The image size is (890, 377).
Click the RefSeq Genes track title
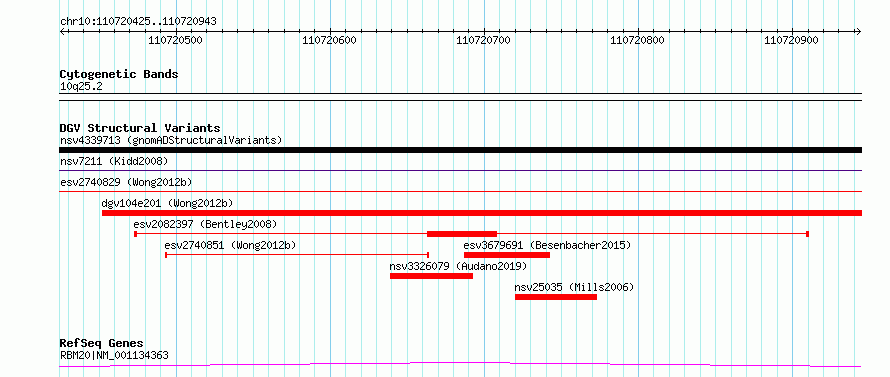click(x=102, y=344)
